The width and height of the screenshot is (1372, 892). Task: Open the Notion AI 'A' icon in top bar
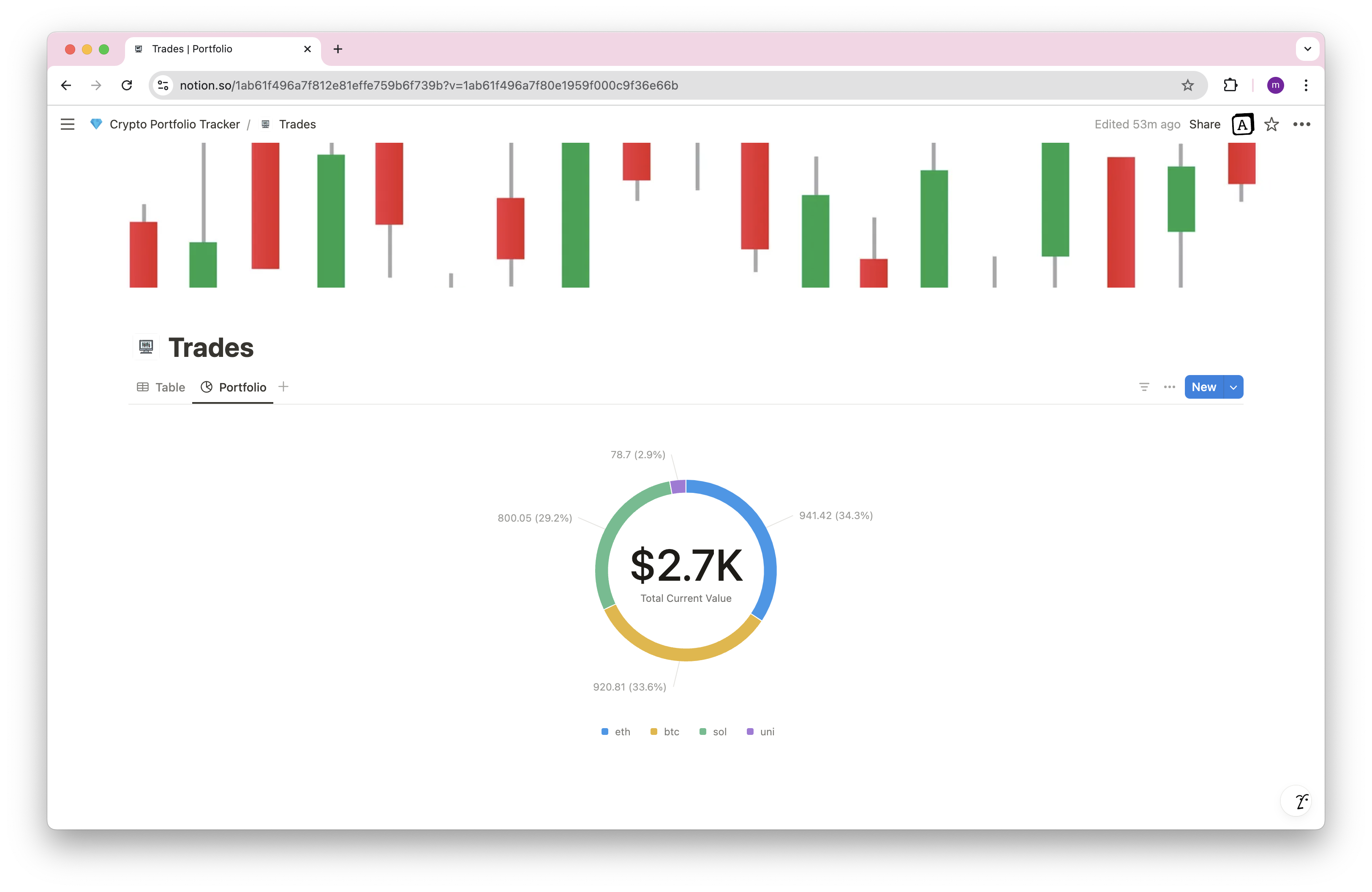point(1242,125)
